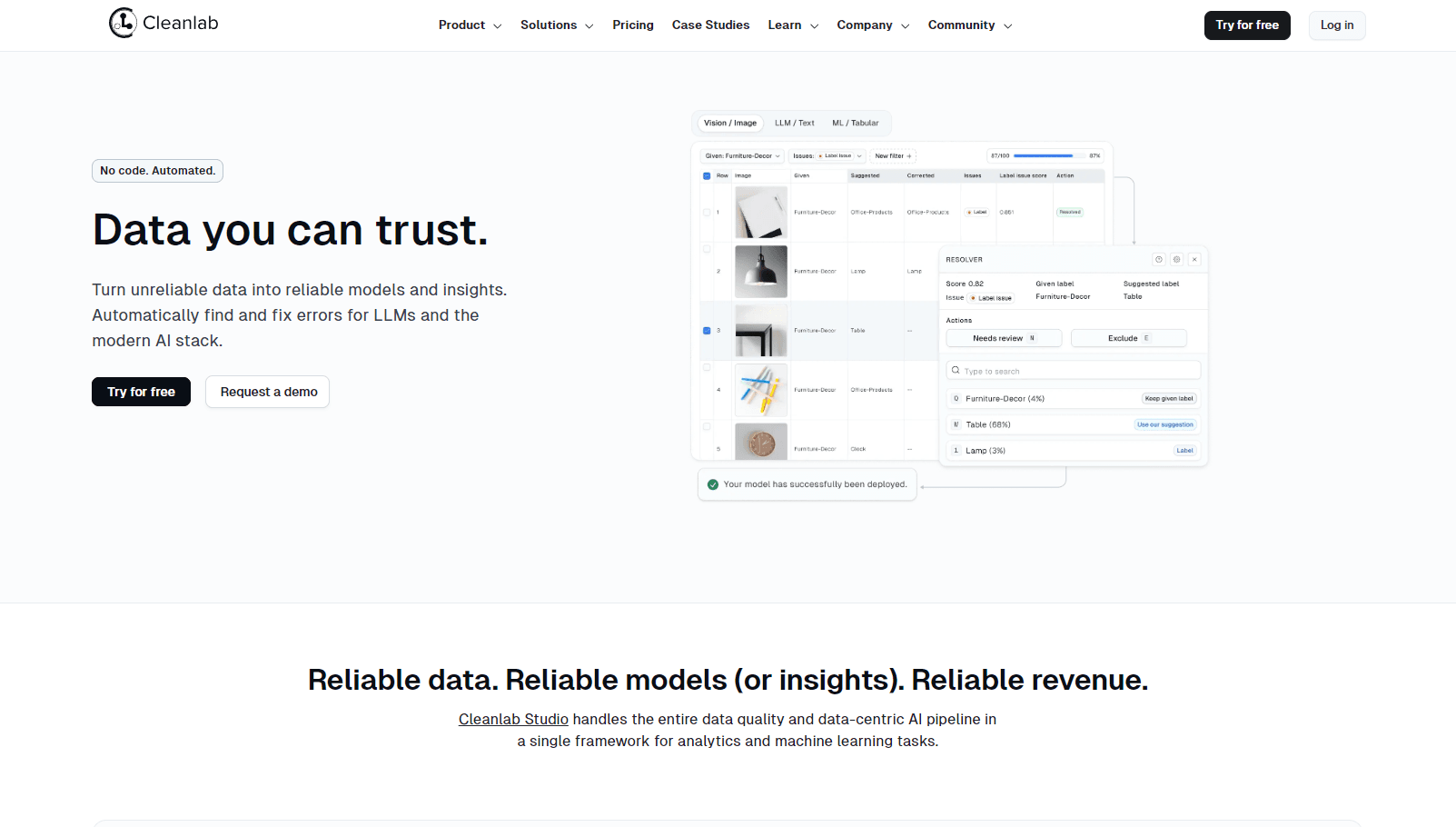Click Request a demo
Screen dimensions: 1456x827
(268, 392)
